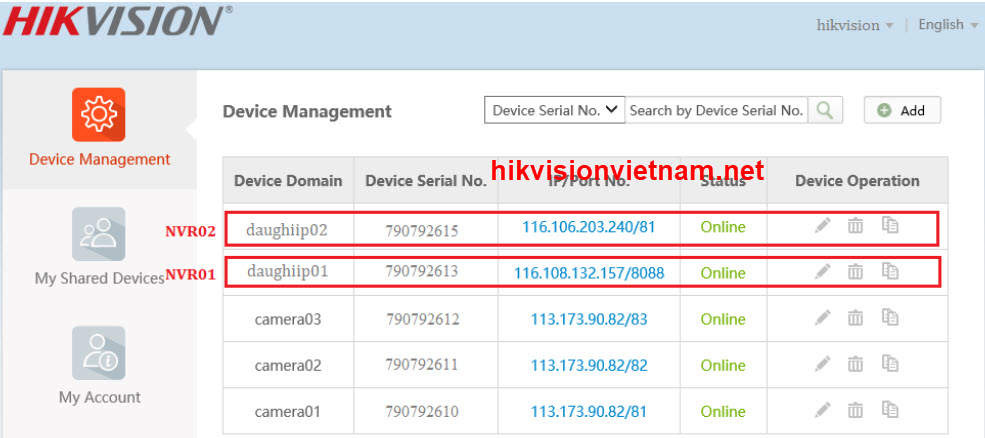The height and width of the screenshot is (438, 985).
Task: Focus the Search by Device Serial No. field
Action: 716,110
